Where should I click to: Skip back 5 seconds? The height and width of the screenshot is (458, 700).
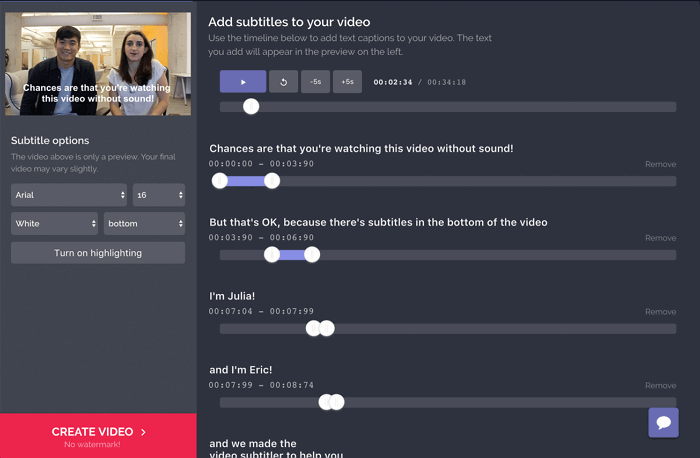(316, 82)
